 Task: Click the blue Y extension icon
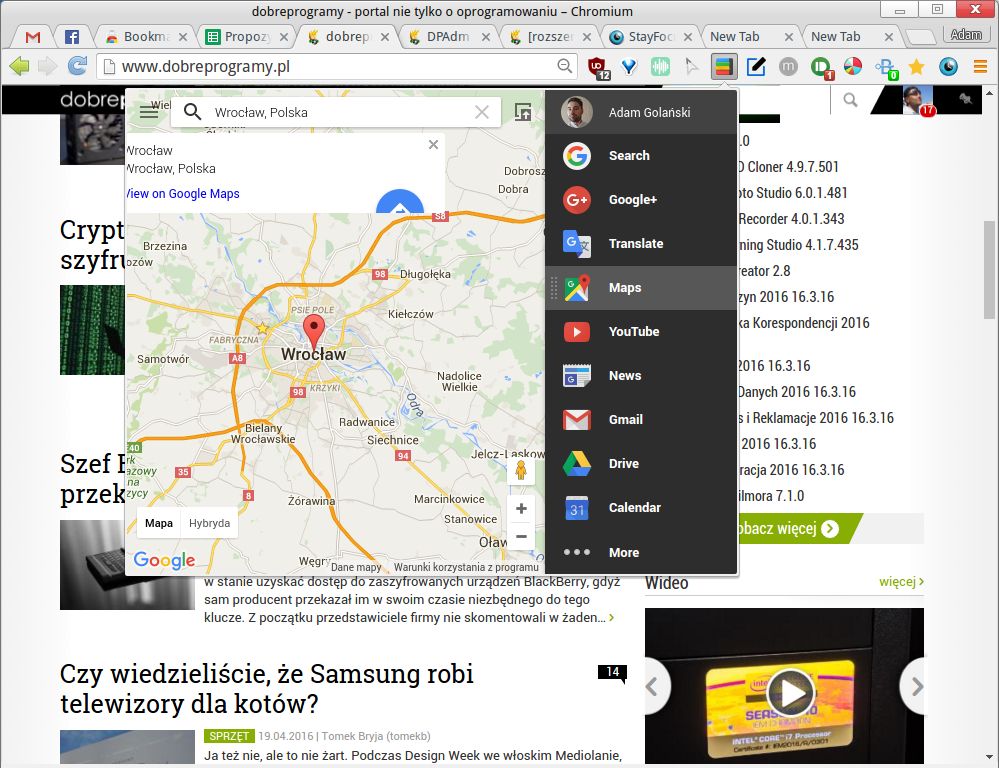point(629,66)
